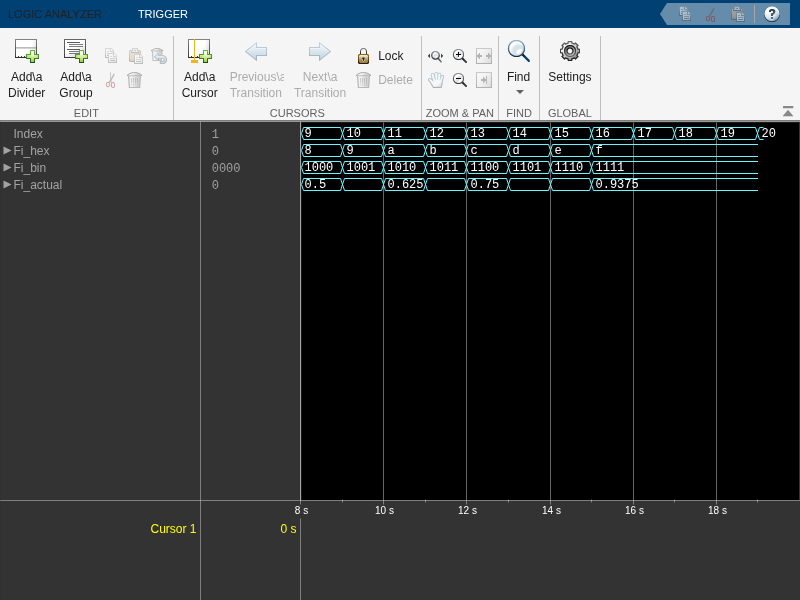Click the Add Group icon
This screenshot has height=600, width=800.
click(76, 51)
